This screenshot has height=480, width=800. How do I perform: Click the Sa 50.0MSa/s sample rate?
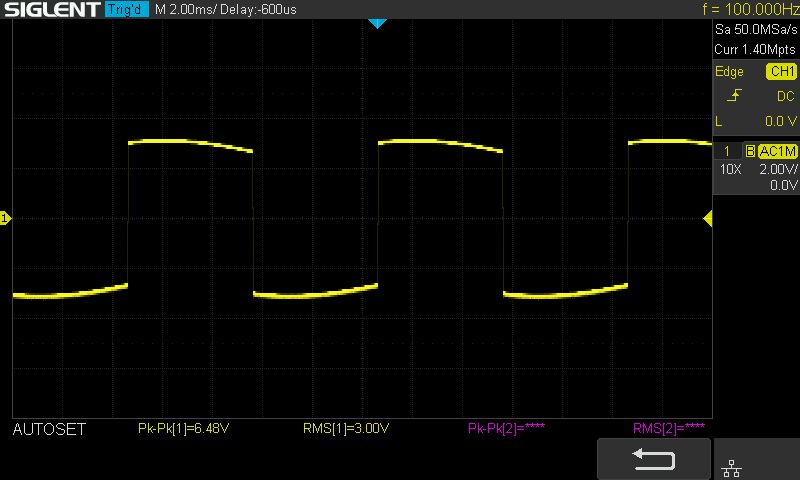click(756, 29)
